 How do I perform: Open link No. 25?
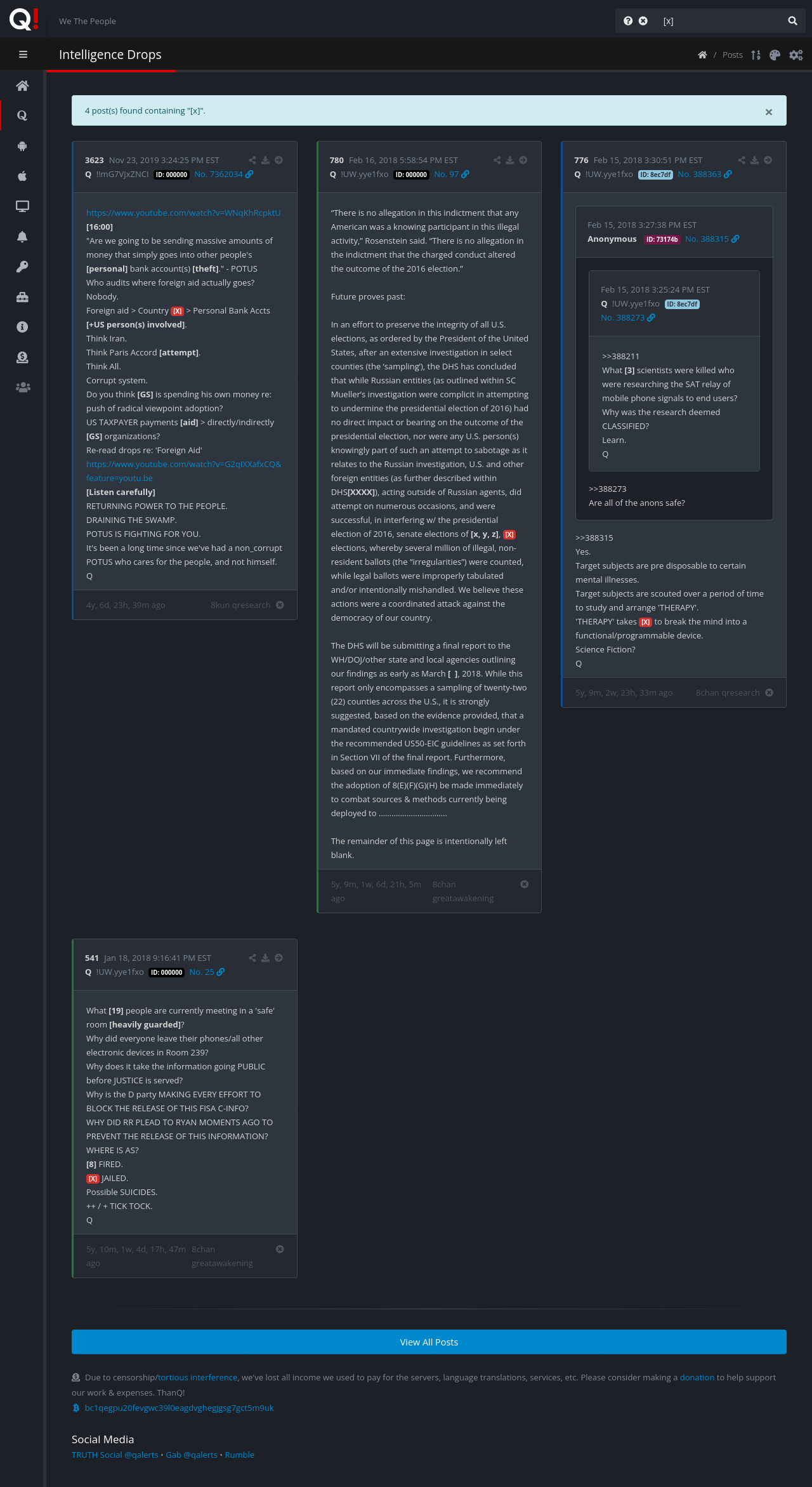(207, 972)
